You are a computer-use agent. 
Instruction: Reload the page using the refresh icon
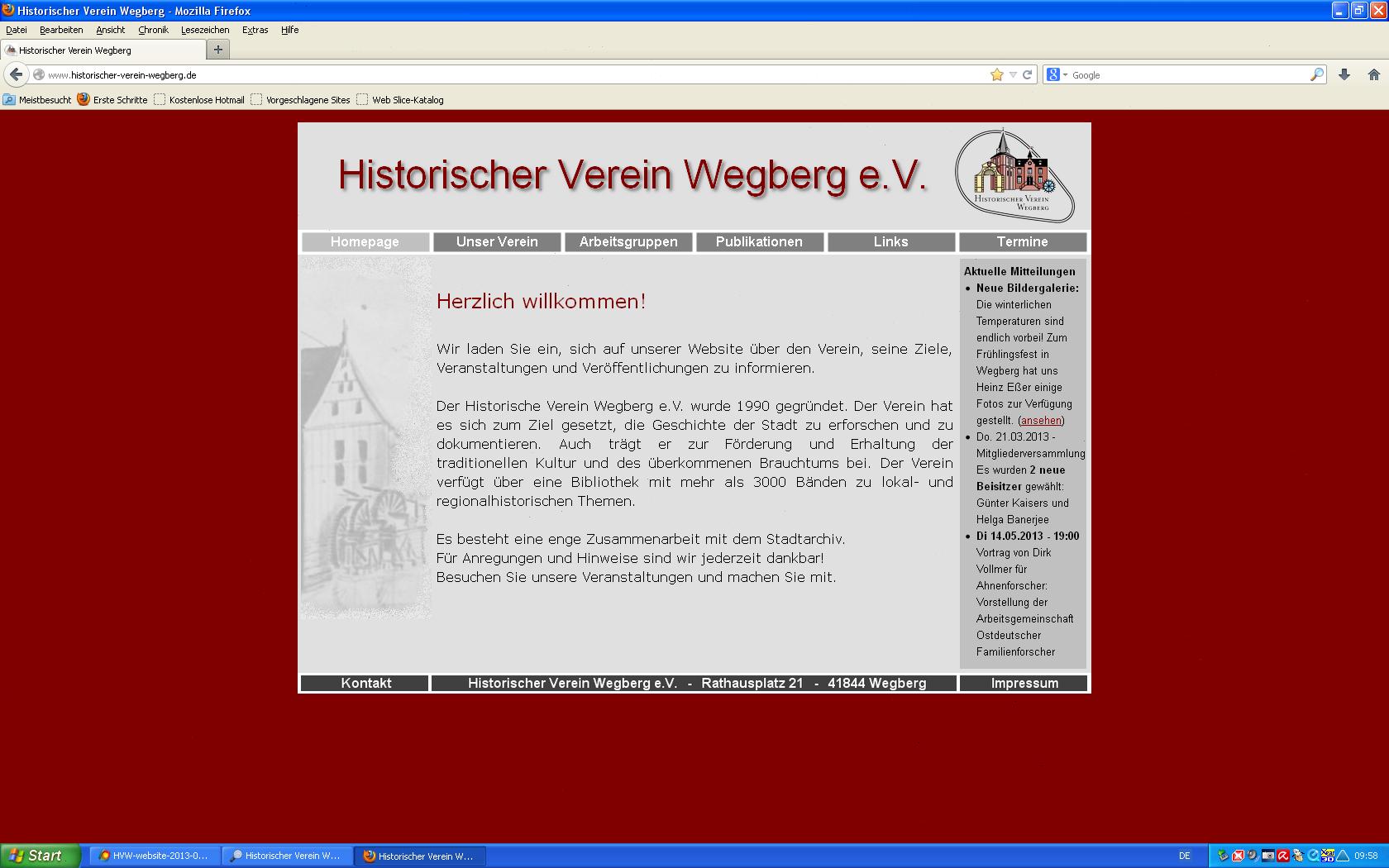click(x=1028, y=75)
